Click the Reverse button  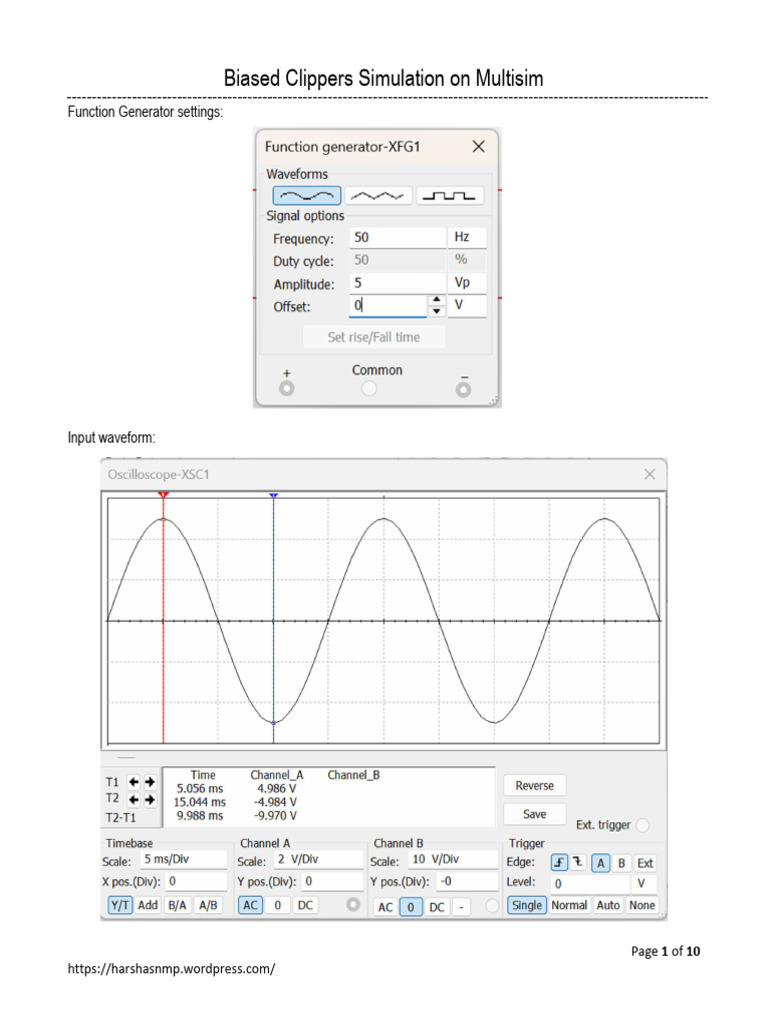(x=535, y=786)
